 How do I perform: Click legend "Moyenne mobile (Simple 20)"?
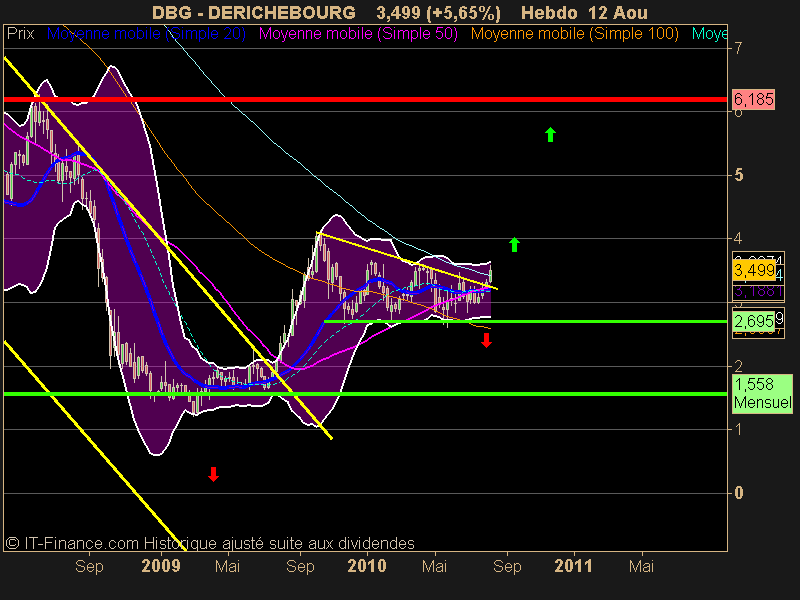146,34
